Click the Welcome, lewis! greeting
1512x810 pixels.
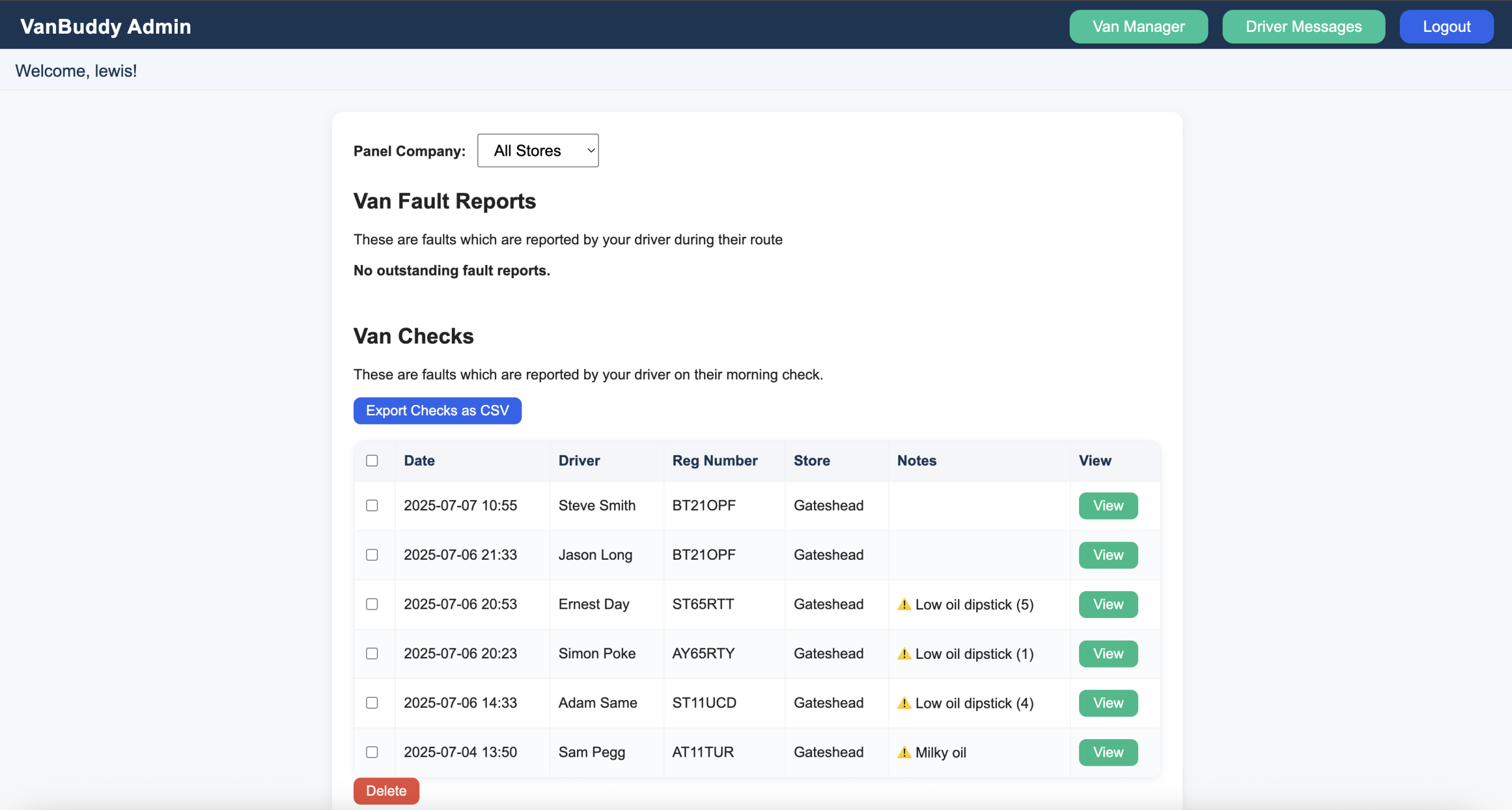(x=76, y=71)
